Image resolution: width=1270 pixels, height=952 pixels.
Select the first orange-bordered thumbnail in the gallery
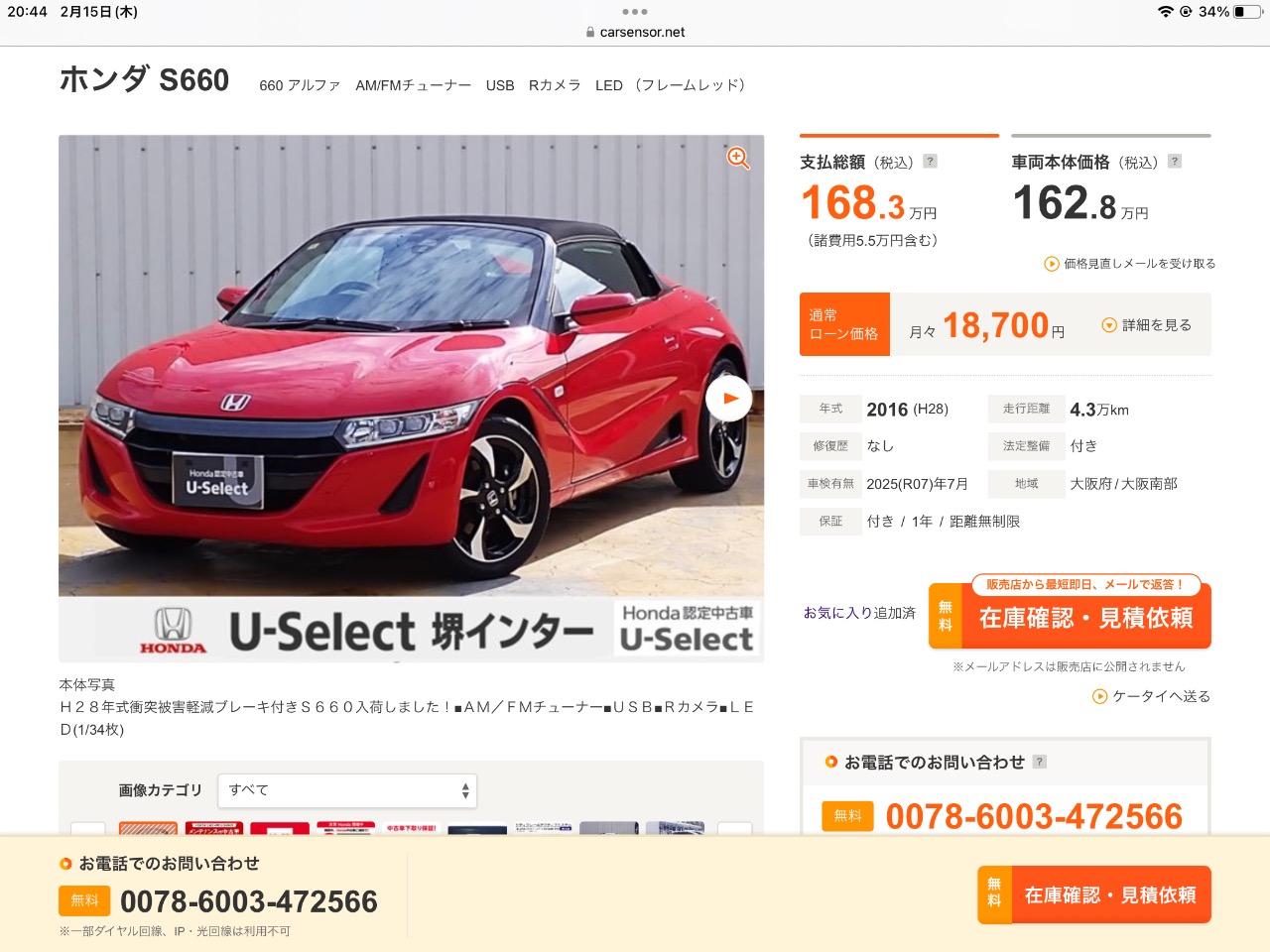148,828
